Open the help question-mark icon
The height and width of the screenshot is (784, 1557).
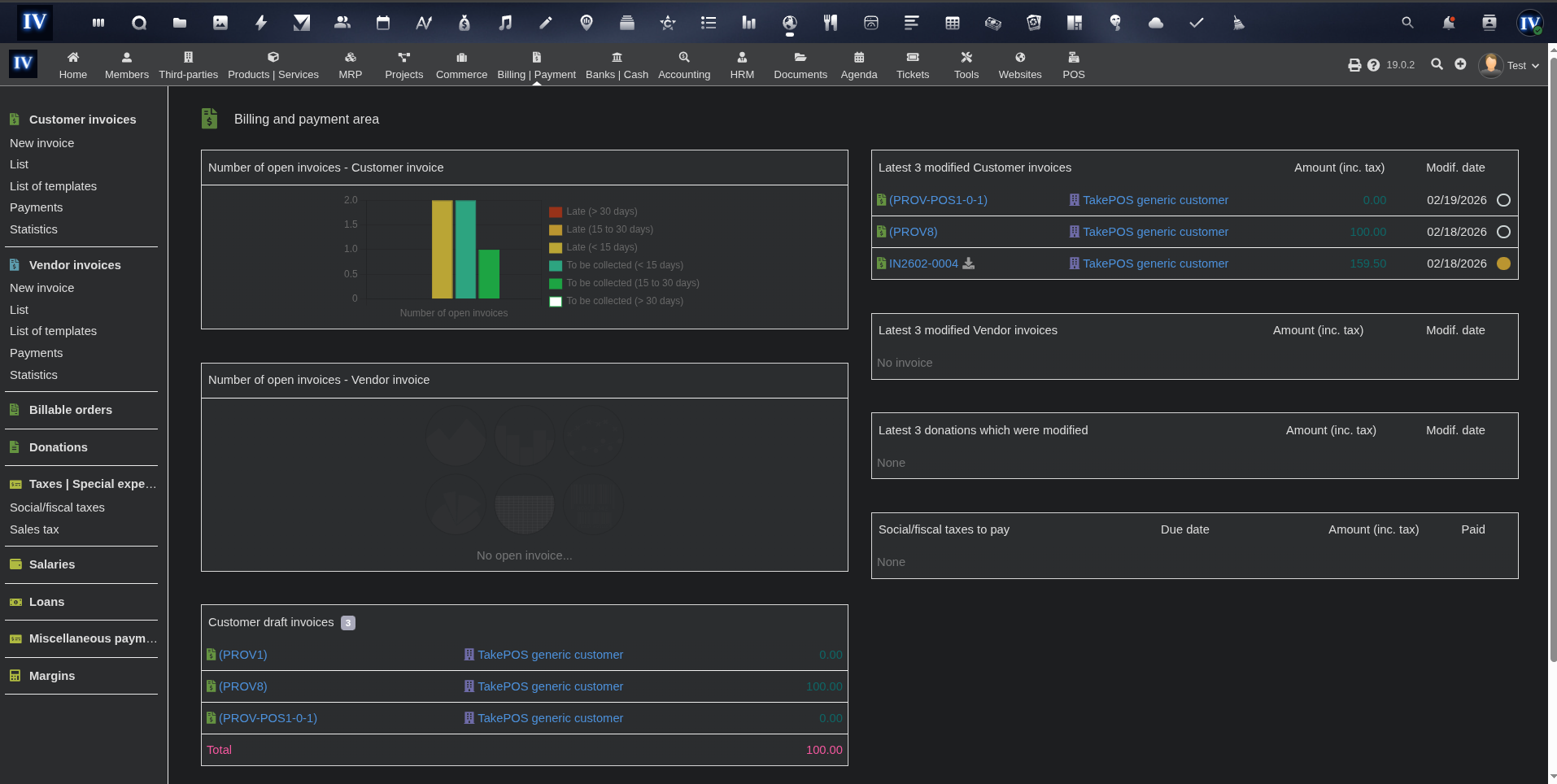click(x=1374, y=64)
